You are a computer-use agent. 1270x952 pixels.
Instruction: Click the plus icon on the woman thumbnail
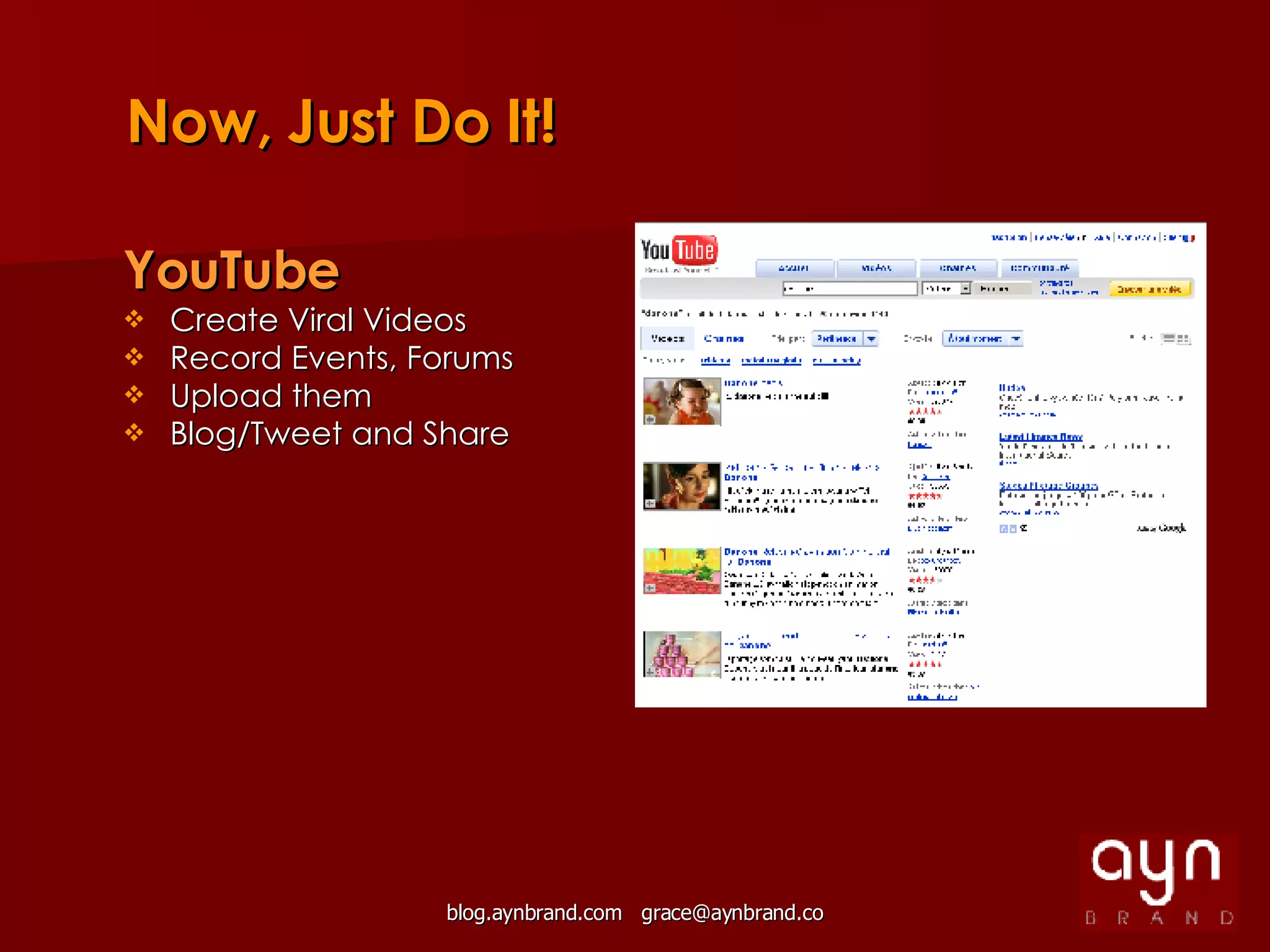click(x=650, y=503)
